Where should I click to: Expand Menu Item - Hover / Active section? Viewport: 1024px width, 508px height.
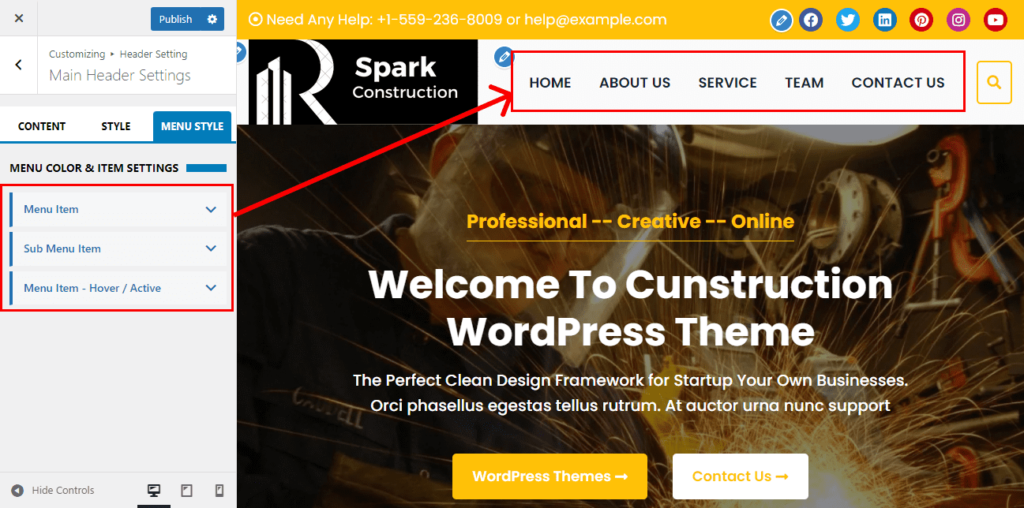click(118, 288)
